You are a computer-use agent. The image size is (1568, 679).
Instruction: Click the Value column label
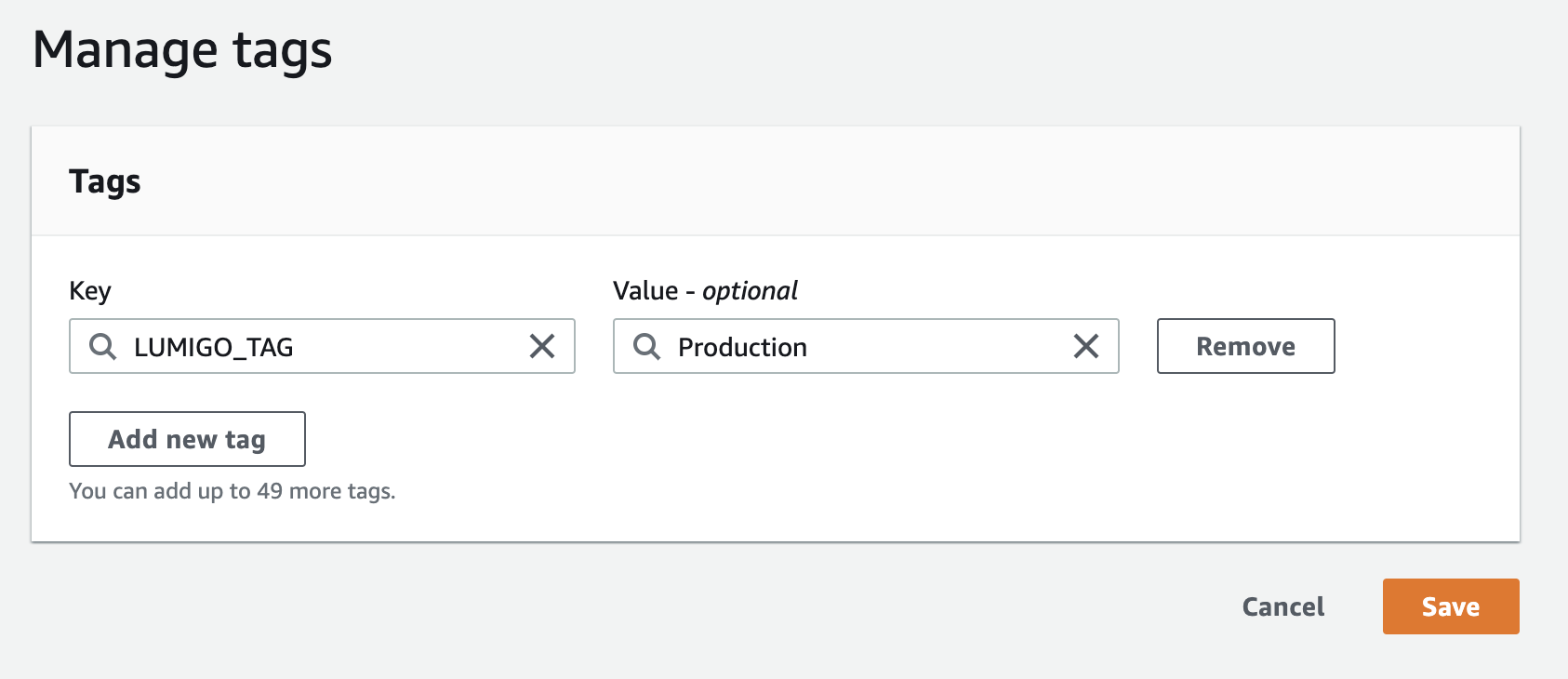click(x=645, y=291)
